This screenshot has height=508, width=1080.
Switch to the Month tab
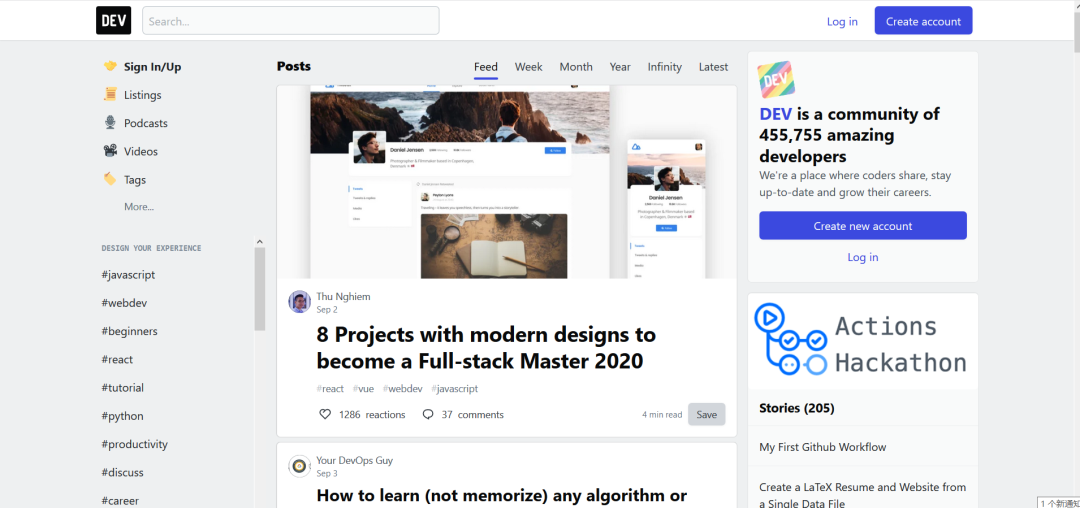coord(576,67)
